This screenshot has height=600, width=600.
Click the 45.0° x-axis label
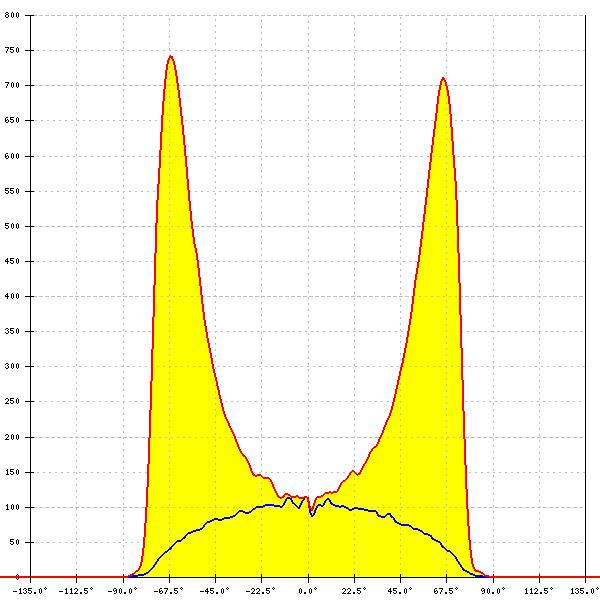tap(401, 591)
